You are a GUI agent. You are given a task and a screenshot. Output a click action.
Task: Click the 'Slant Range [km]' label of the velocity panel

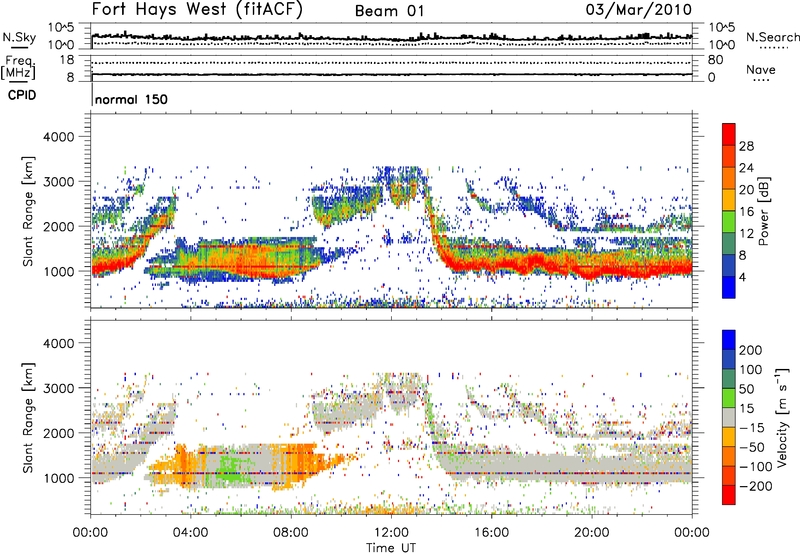click(x=28, y=417)
